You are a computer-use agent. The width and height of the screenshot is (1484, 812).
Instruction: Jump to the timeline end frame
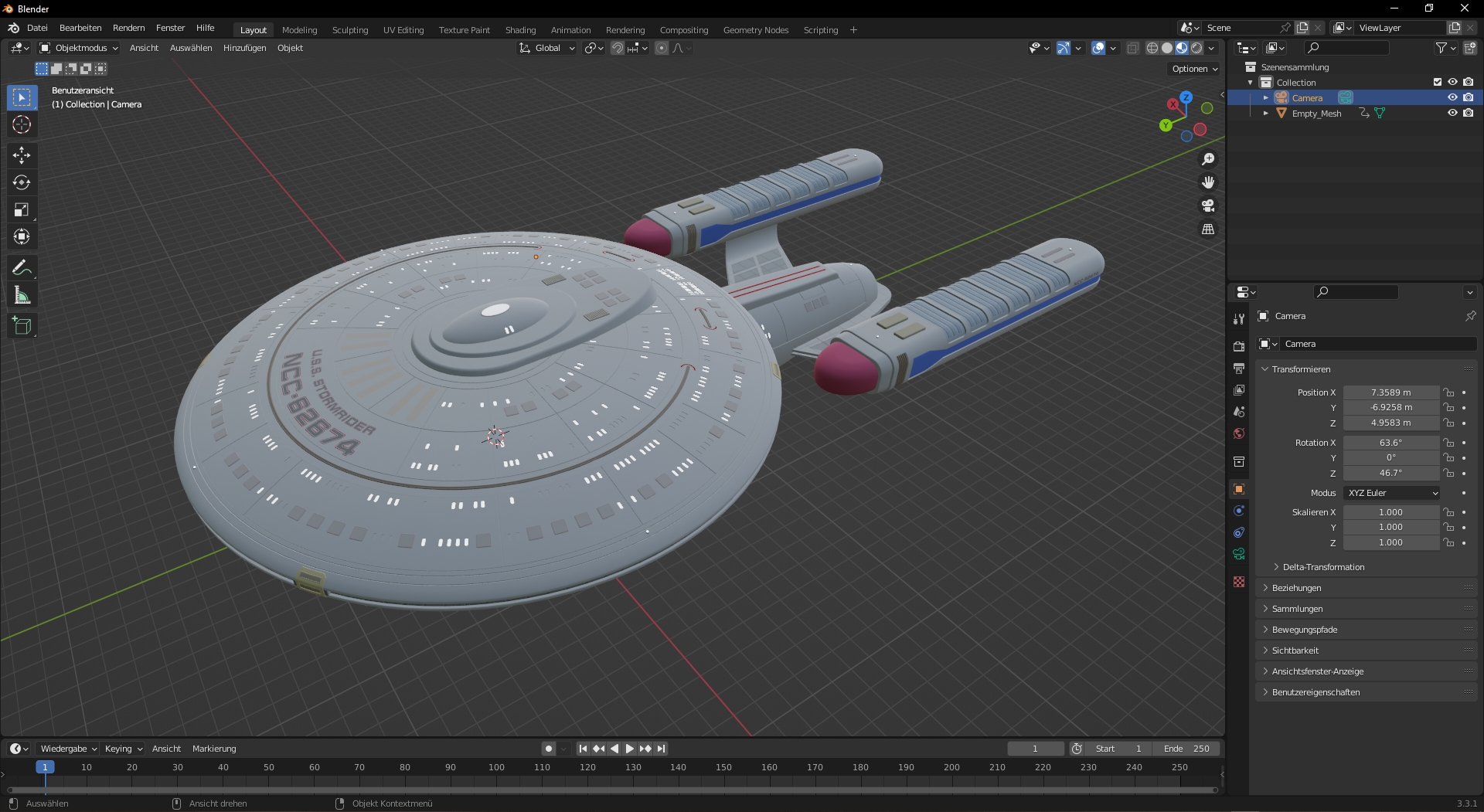click(x=661, y=749)
